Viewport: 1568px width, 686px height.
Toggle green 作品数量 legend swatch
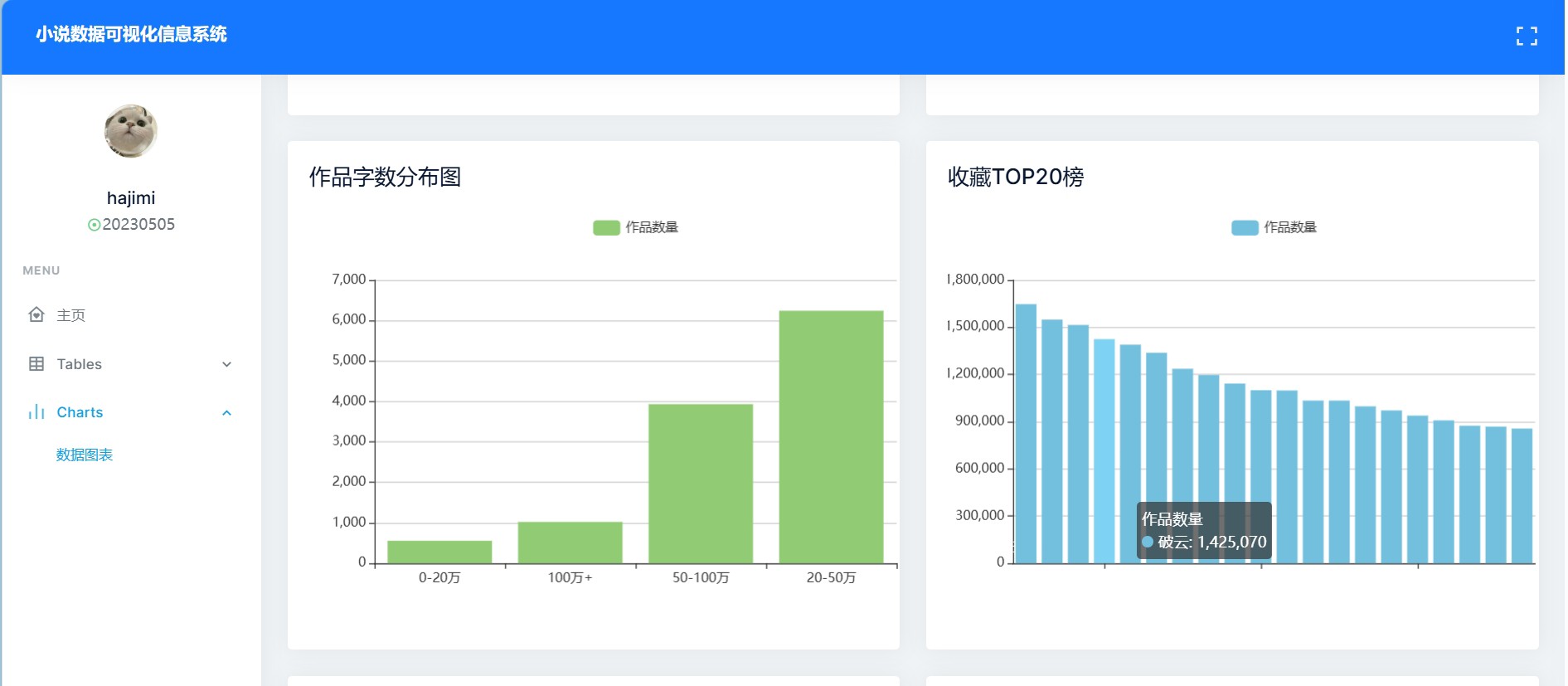(x=606, y=228)
